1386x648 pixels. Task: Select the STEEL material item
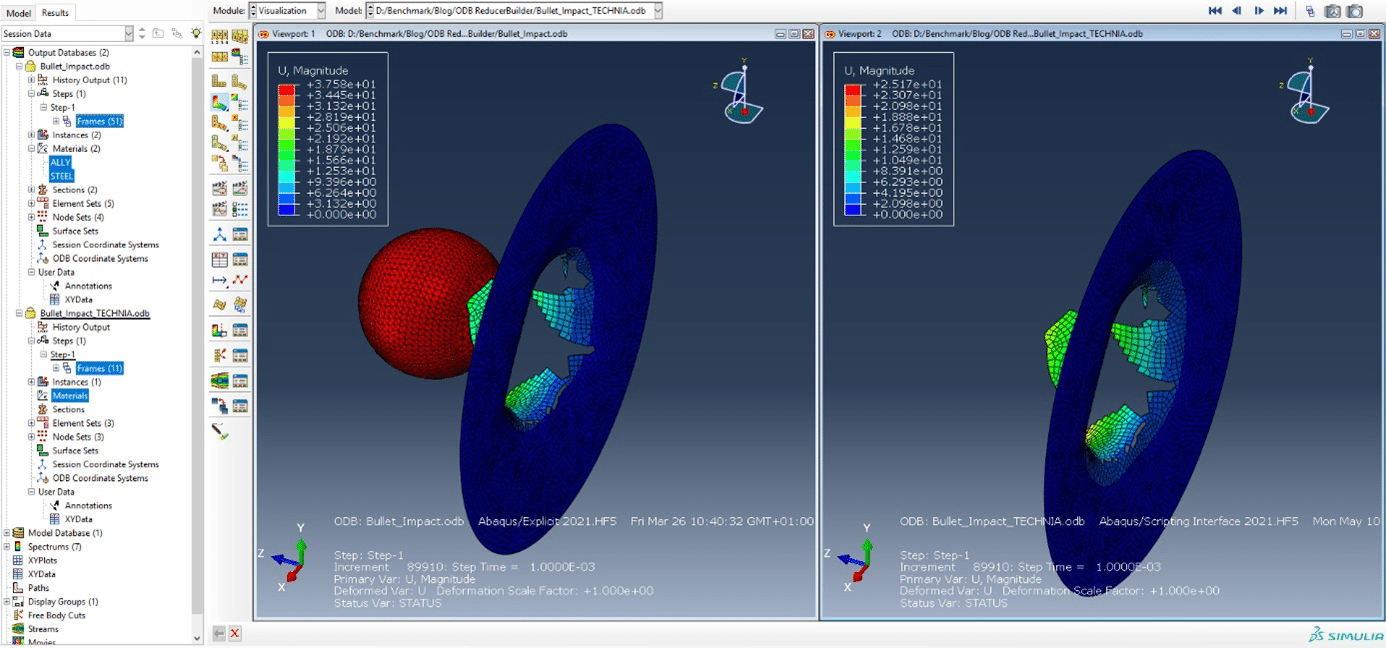62,176
